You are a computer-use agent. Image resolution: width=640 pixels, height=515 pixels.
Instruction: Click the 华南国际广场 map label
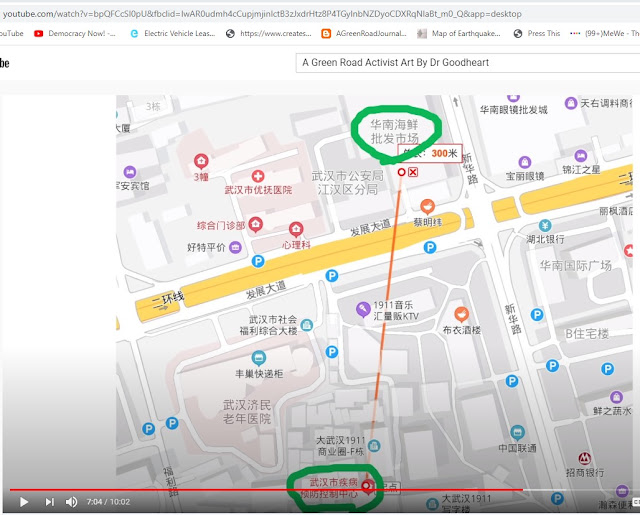click(x=576, y=266)
